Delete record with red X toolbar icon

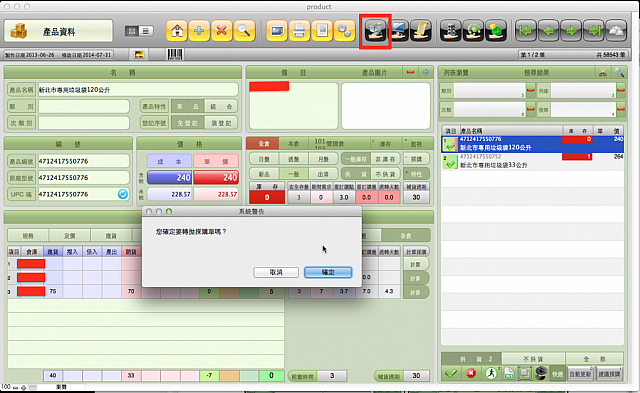point(222,31)
